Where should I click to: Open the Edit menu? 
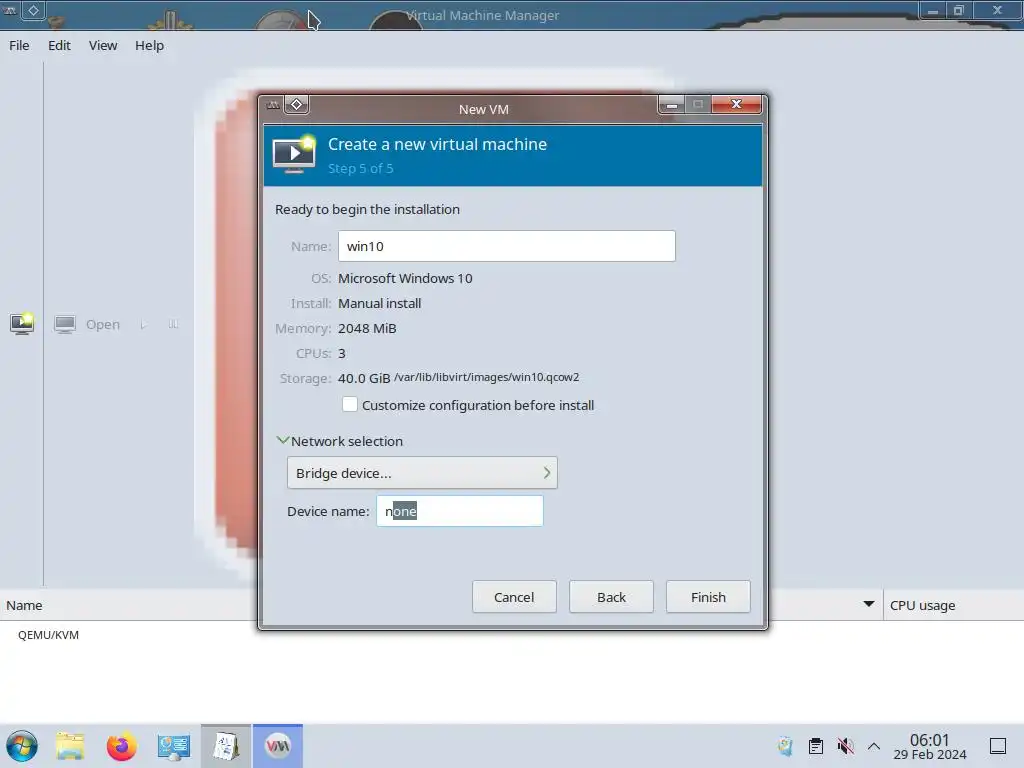pos(59,45)
